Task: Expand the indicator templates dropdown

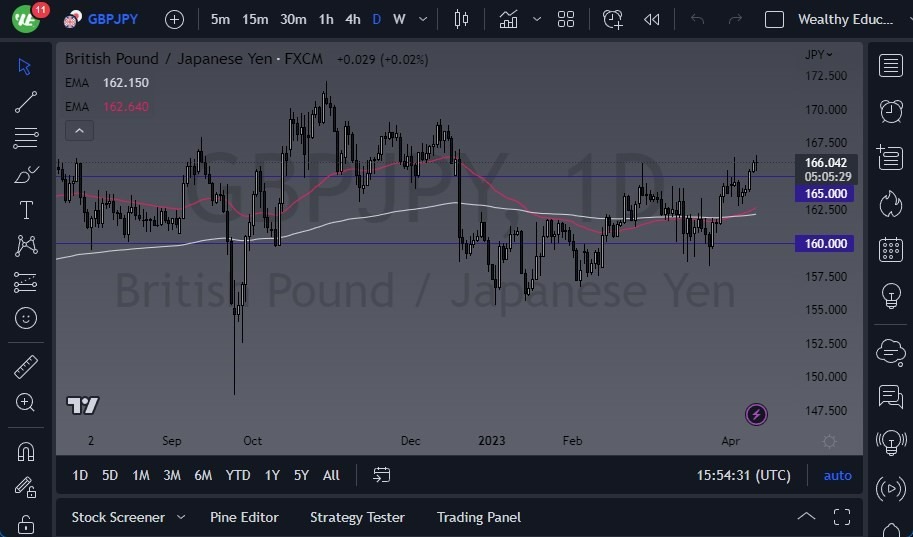Action: pyautogui.click(x=537, y=19)
